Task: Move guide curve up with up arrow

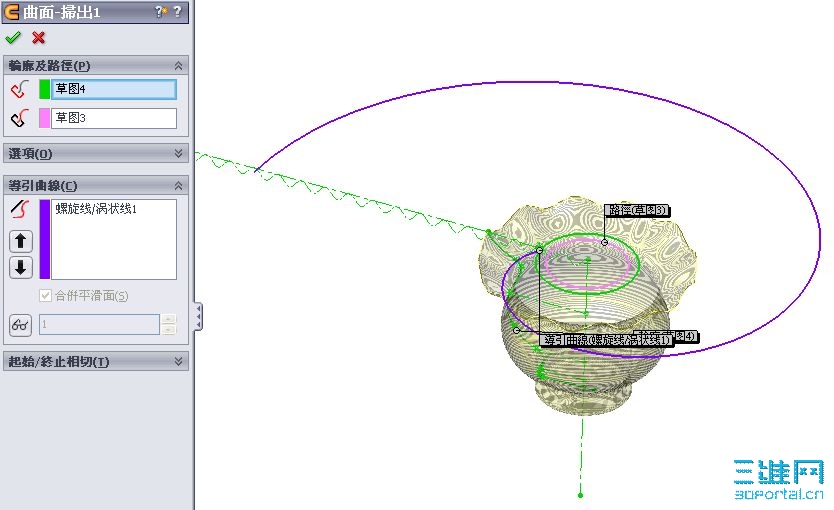Action: point(21,241)
